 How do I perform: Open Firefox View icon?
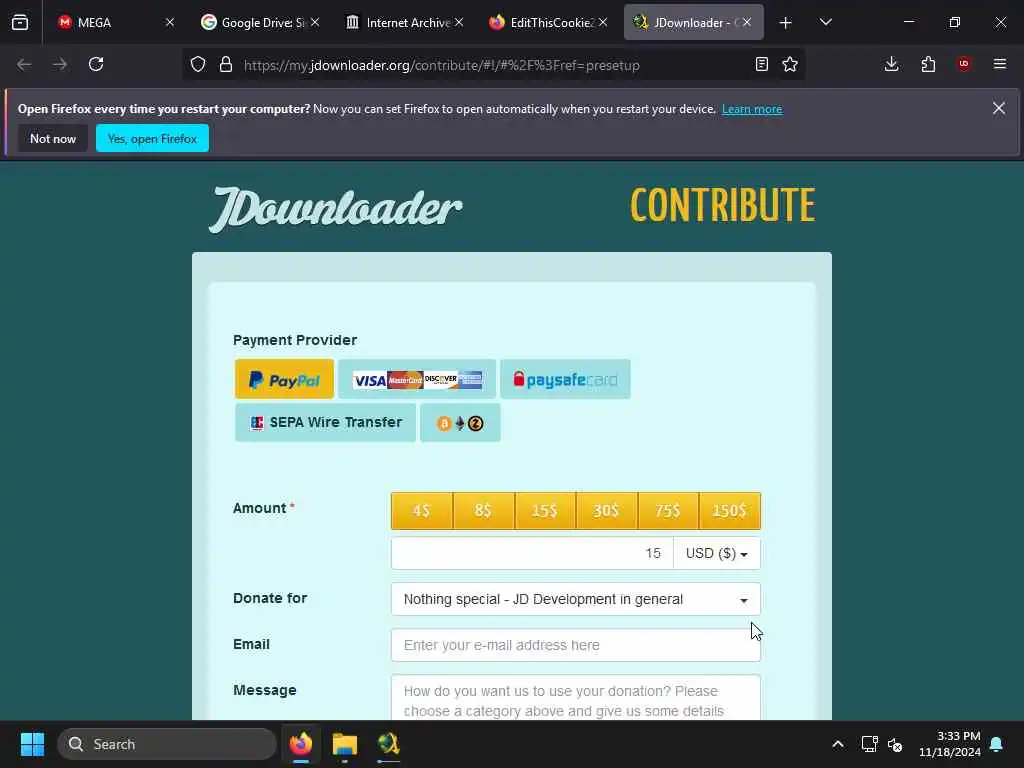pos(20,22)
